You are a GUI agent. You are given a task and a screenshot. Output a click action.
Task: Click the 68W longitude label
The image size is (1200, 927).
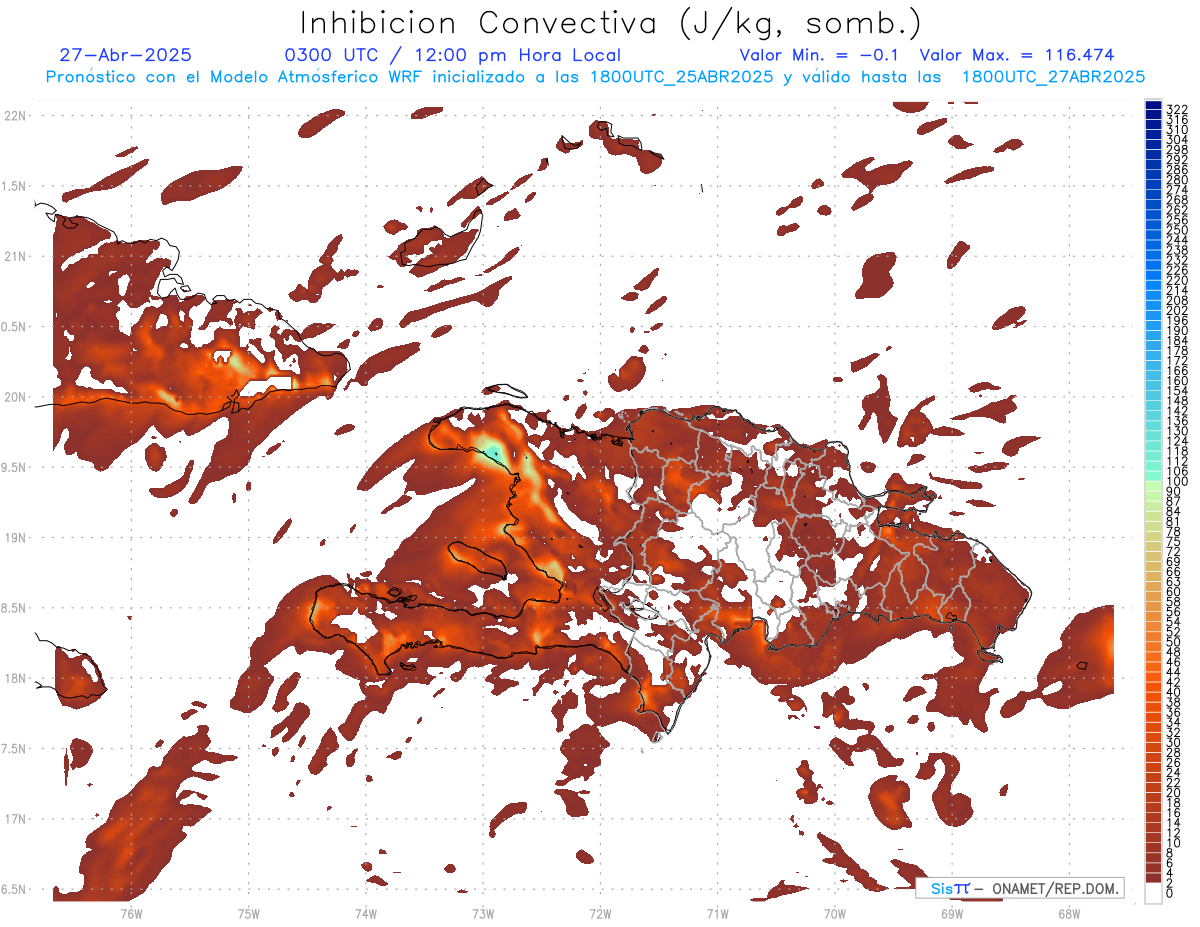pyautogui.click(x=1069, y=913)
